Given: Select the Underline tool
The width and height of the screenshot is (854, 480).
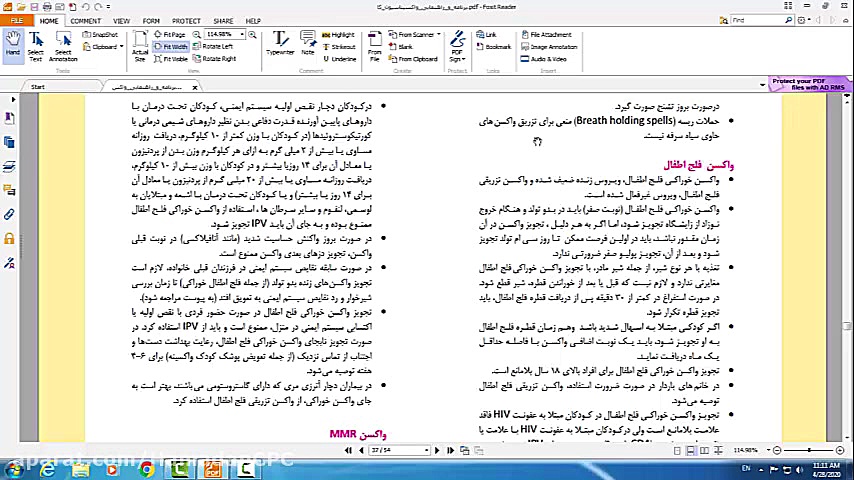Looking at the screenshot, I should pos(339,59).
